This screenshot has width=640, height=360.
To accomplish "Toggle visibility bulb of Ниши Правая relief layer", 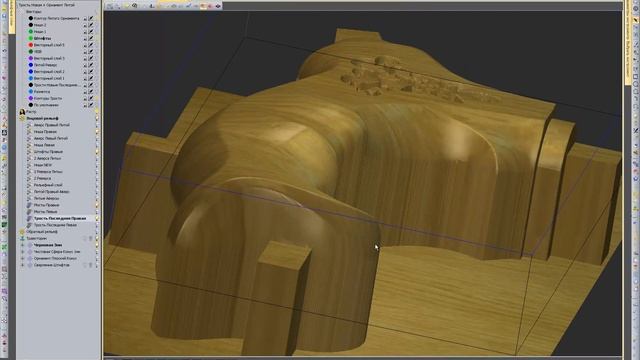I will coord(97,132).
